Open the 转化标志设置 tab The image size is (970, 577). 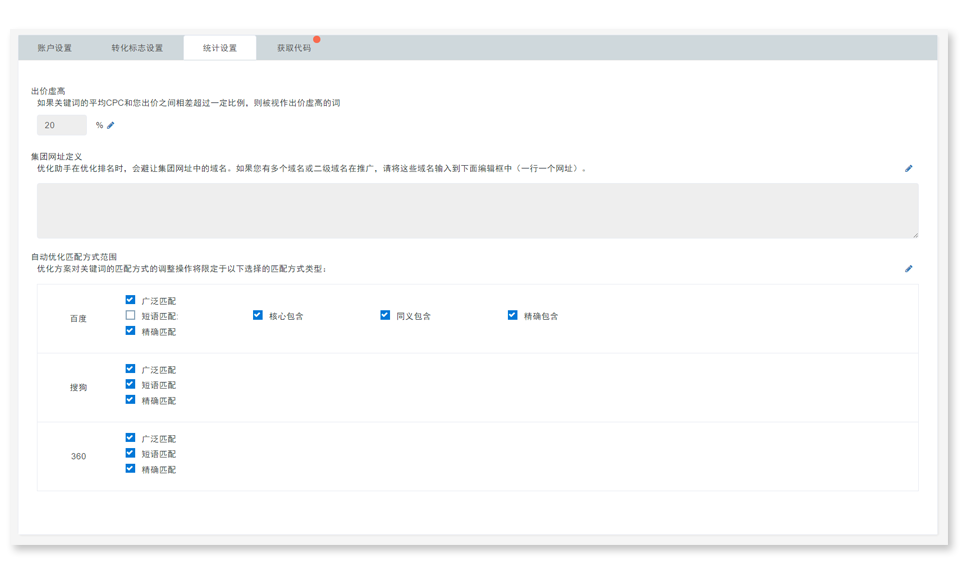point(137,48)
